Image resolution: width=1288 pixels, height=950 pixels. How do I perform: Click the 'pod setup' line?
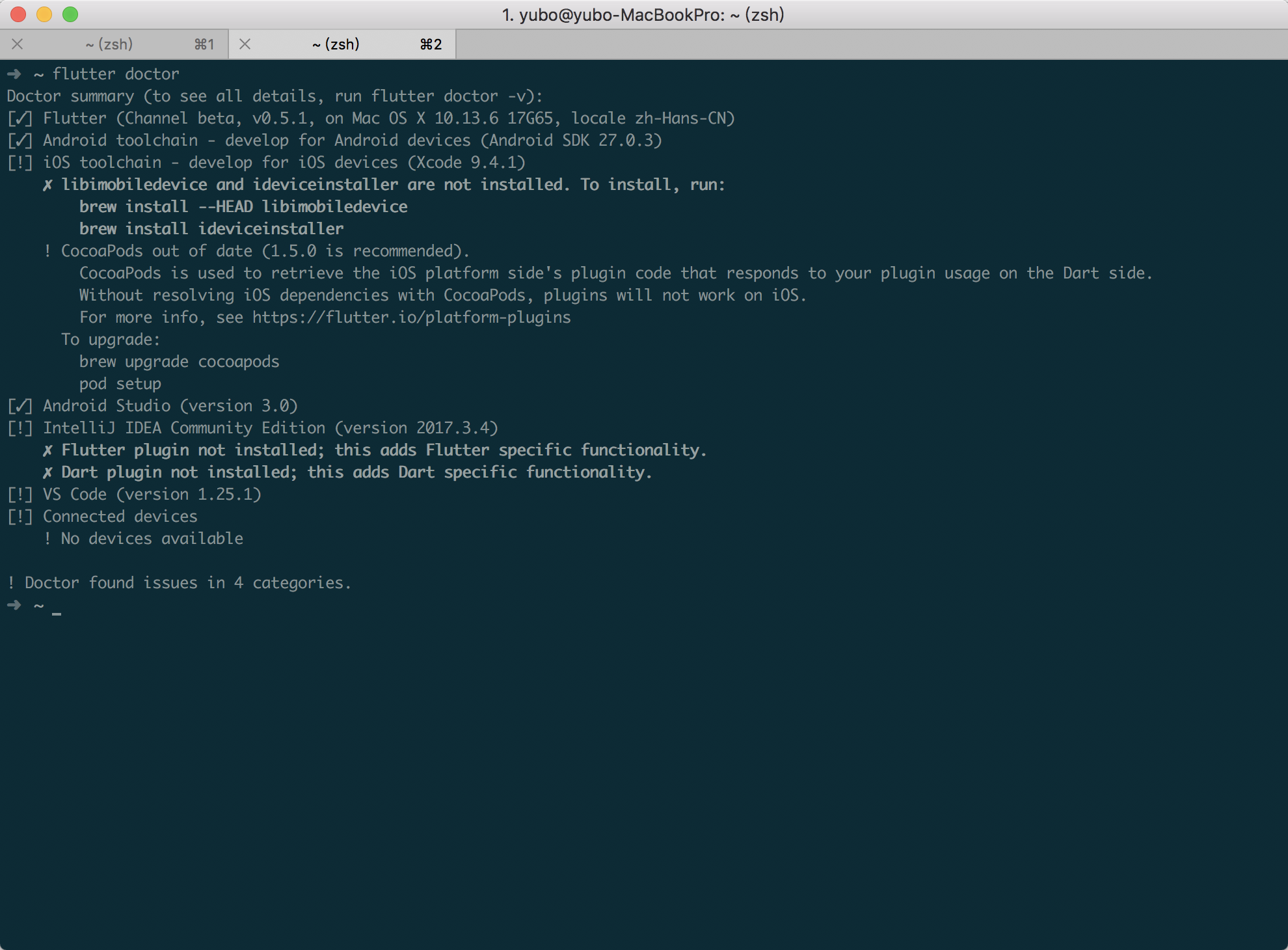tap(120, 384)
